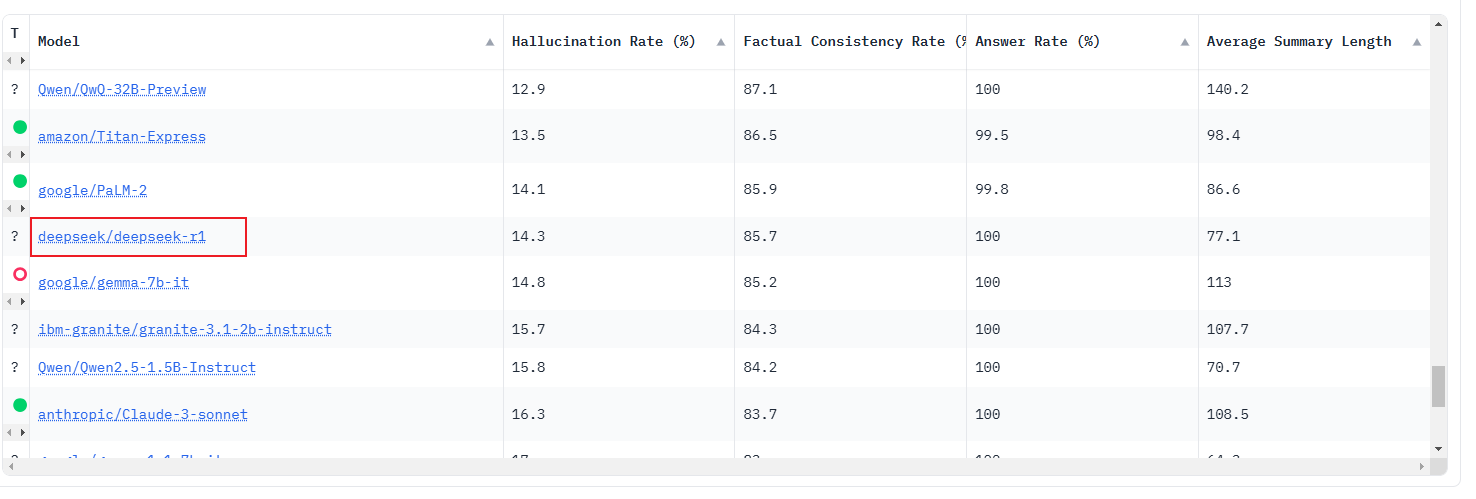The image size is (1476, 499).
Task: Sort by Hallucination Rate using header arrow
Action: pyautogui.click(x=721, y=42)
